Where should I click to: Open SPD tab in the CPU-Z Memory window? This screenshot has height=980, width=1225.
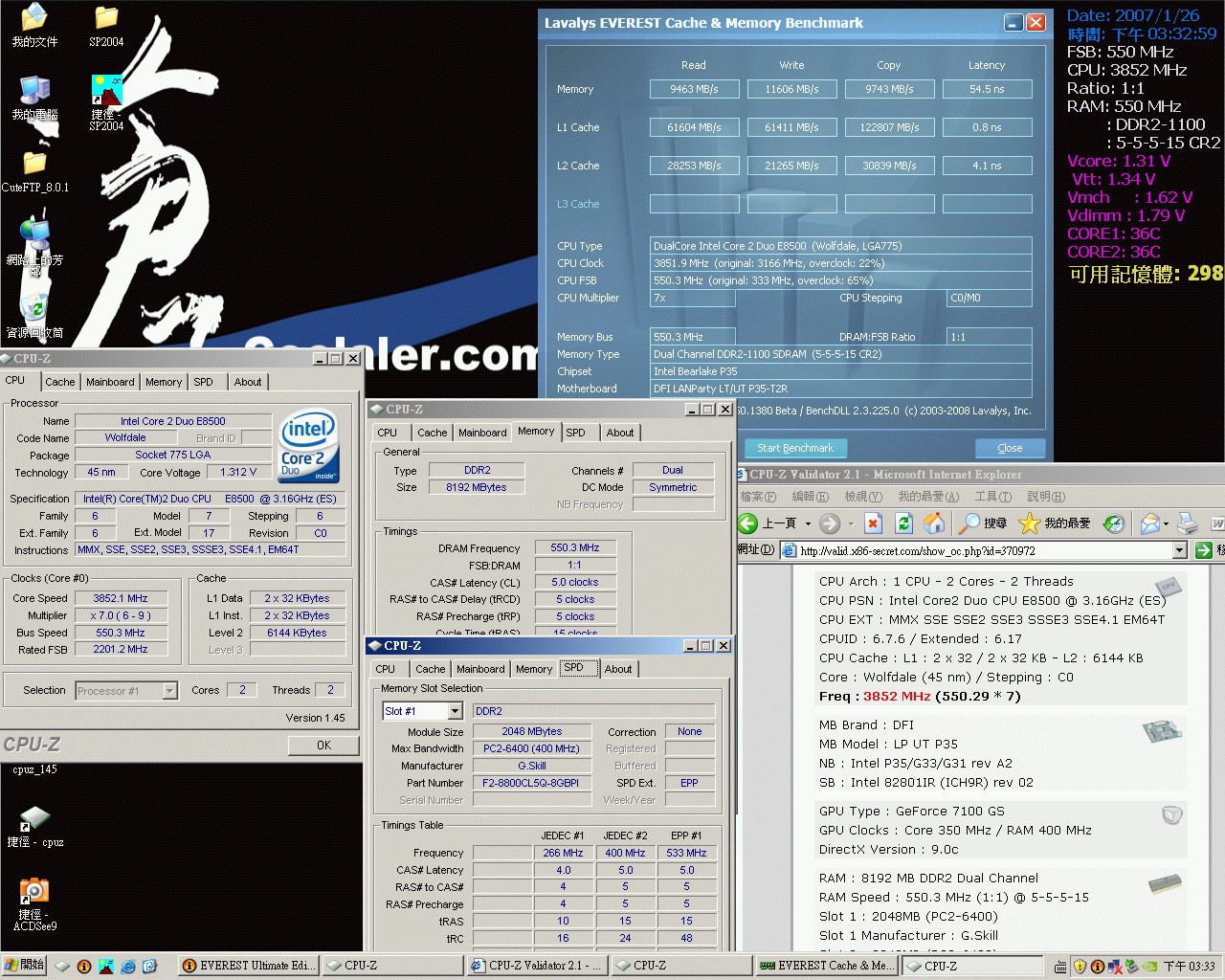575,433
